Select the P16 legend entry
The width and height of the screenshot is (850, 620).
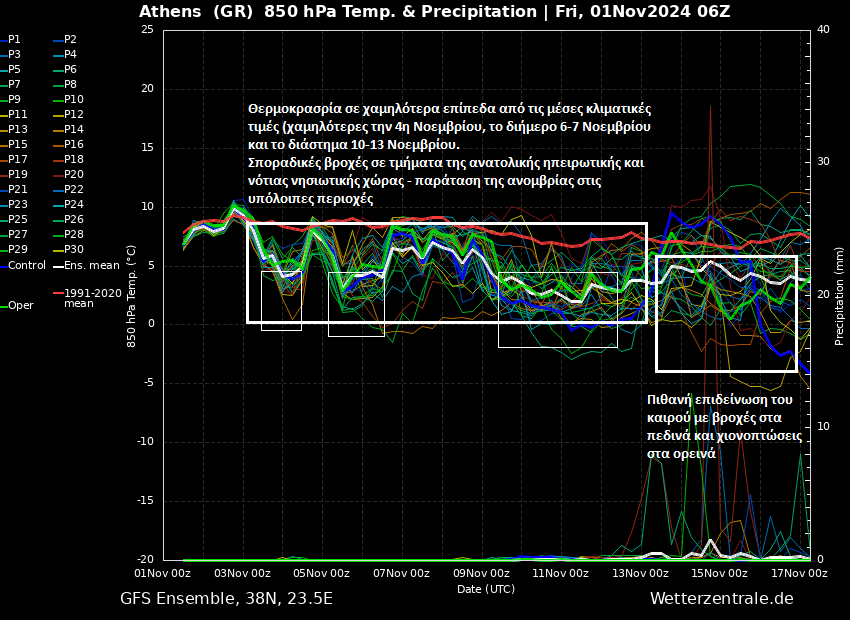coord(73,144)
